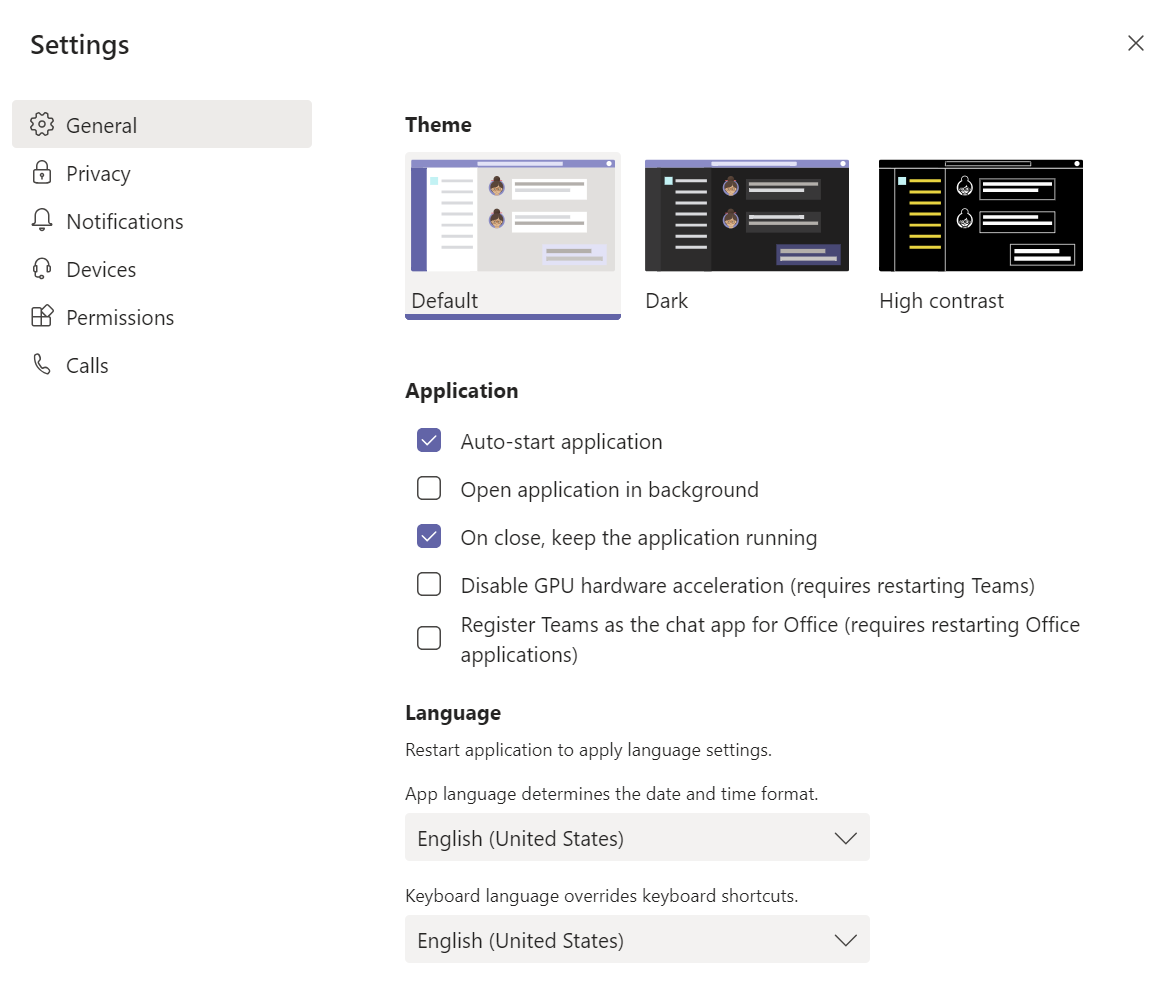This screenshot has height=1004, width=1172.
Task: Check Disable GPU hardware acceleration
Action: pyautogui.click(x=429, y=584)
